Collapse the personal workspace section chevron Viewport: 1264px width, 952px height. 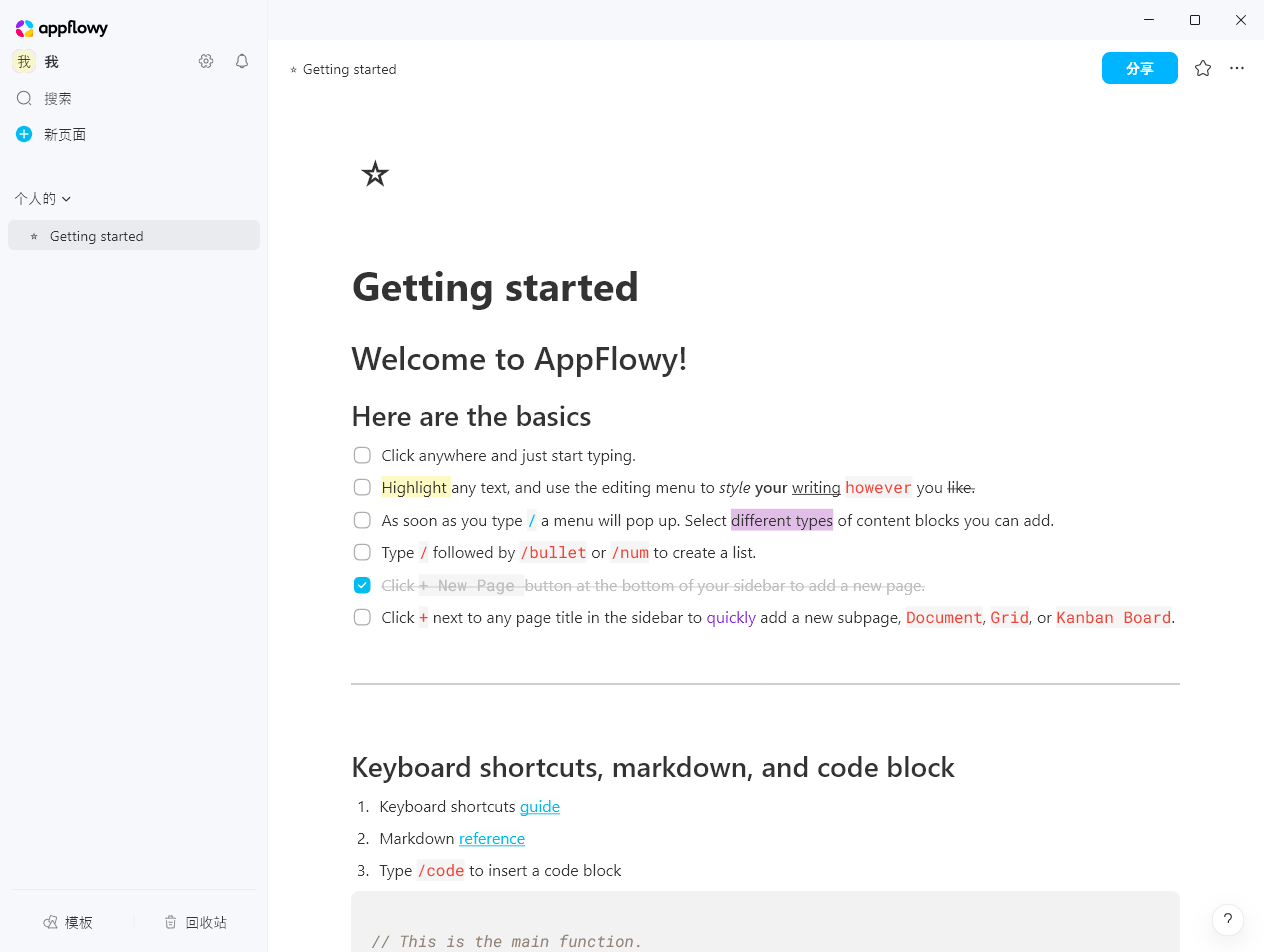click(x=66, y=199)
